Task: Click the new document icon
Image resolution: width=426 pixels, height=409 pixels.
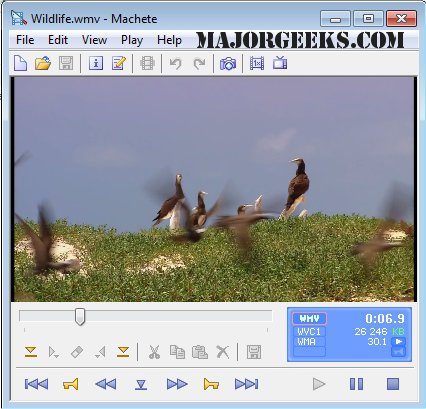Action: click(20, 63)
